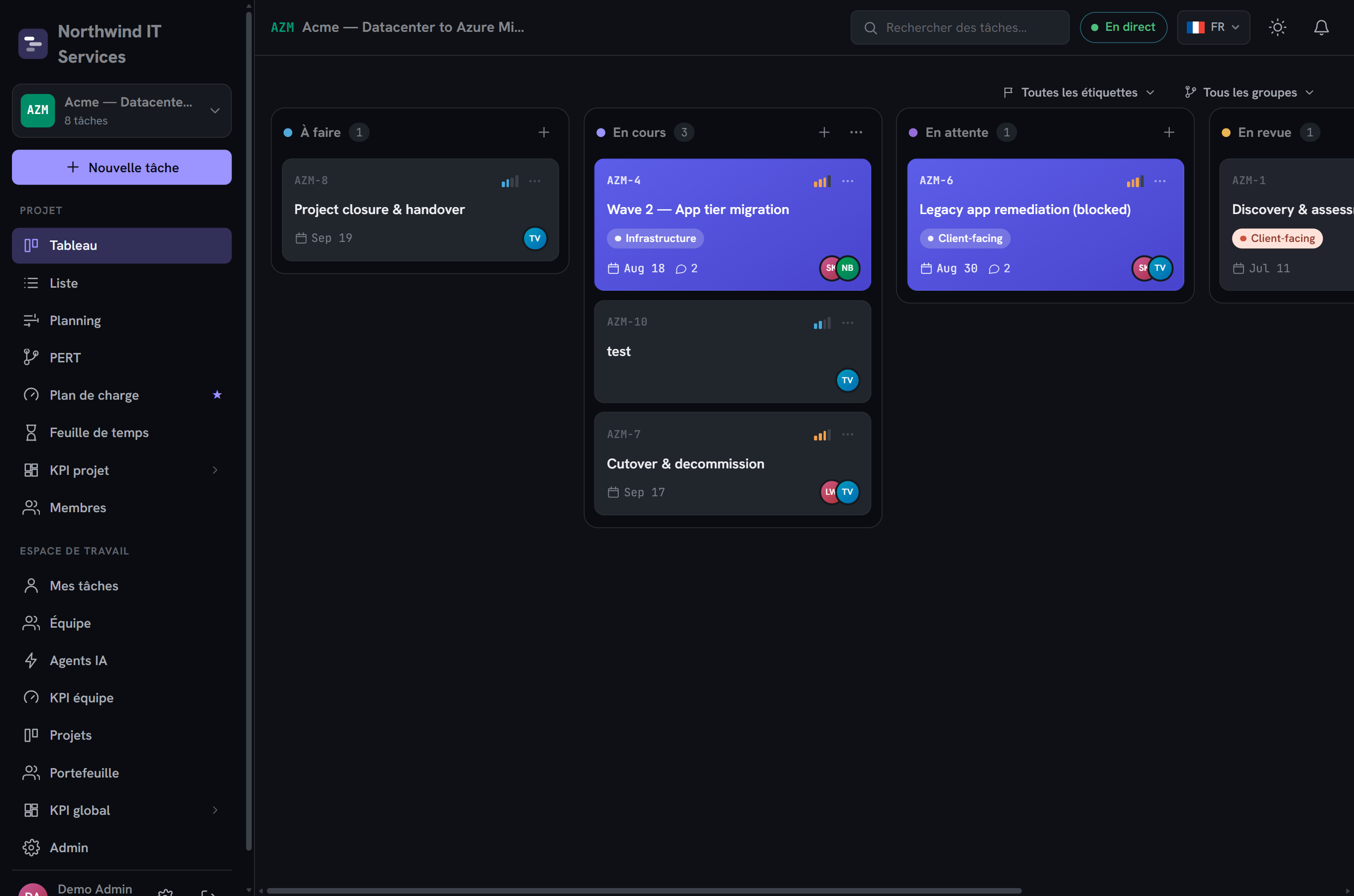Click the Aug 18 due date on AZM-4
This screenshot has width=1354, height=896.
click(x=636, y=269)
